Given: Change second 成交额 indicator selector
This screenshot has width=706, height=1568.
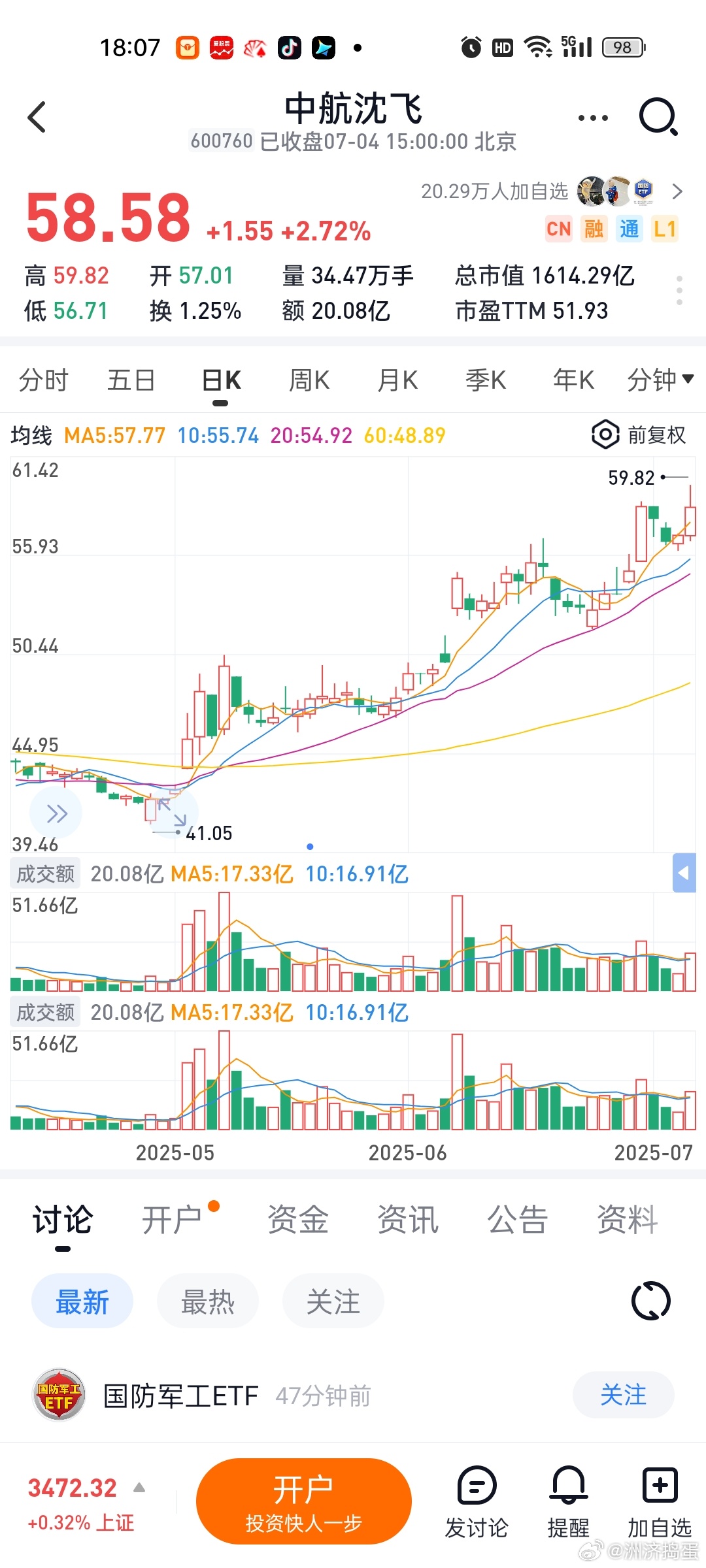Looking at the screenshot, I should pos(45,1012).
